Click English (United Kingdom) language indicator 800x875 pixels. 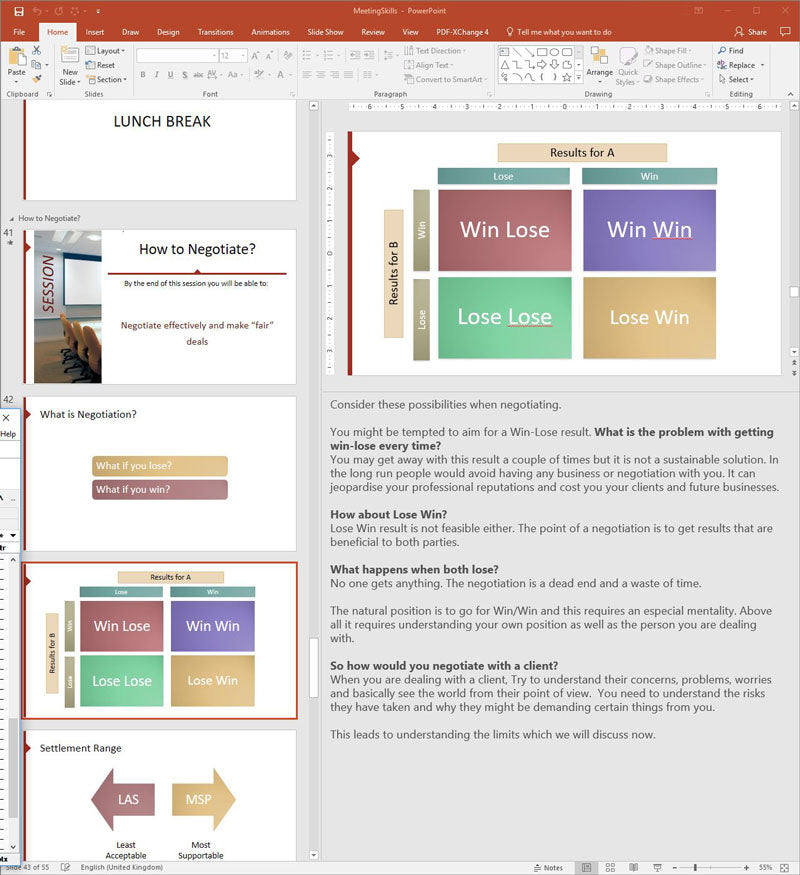(x=122, y=867)
